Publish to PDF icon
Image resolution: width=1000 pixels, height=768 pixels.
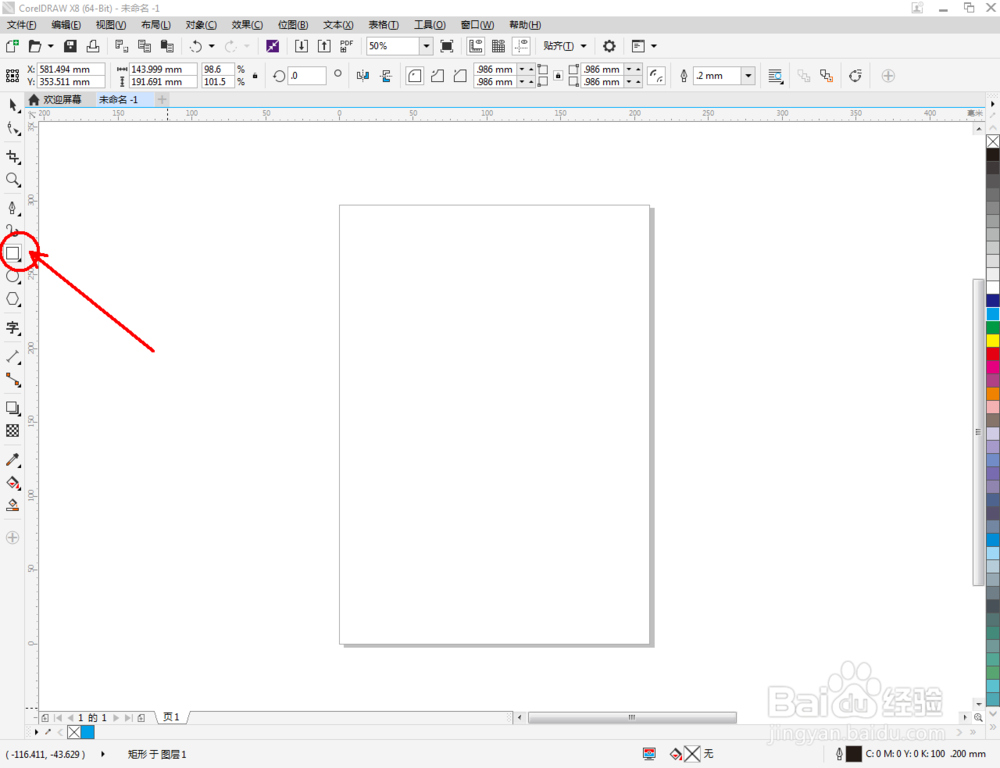pyautogui.click(x=346, y=46)
